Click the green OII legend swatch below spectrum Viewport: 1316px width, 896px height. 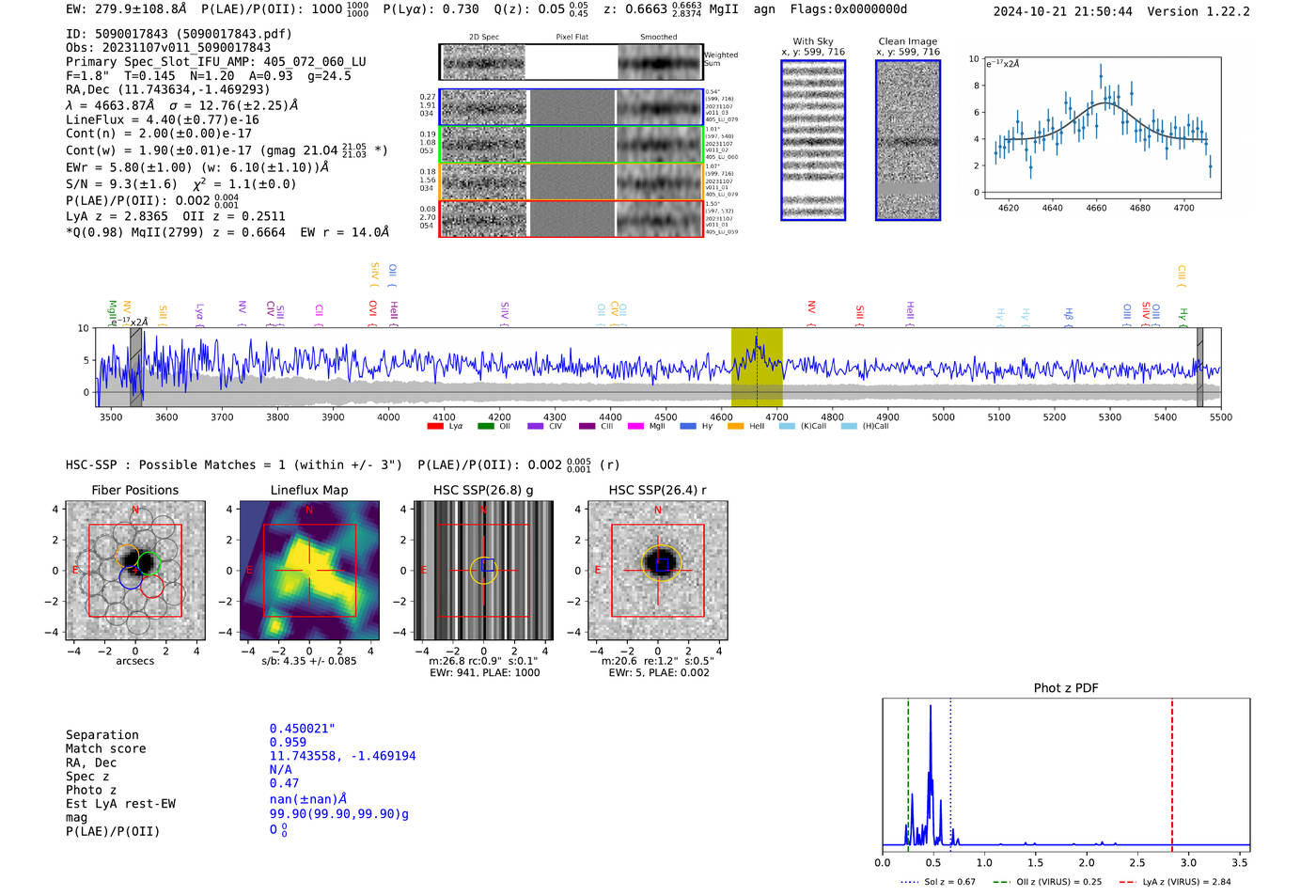485,427
